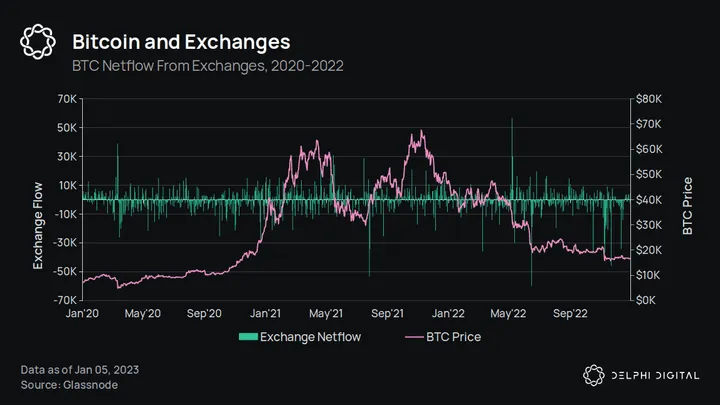Click the 70K tick on the left axis
The image size is (720, 405).
pos(68,99)
